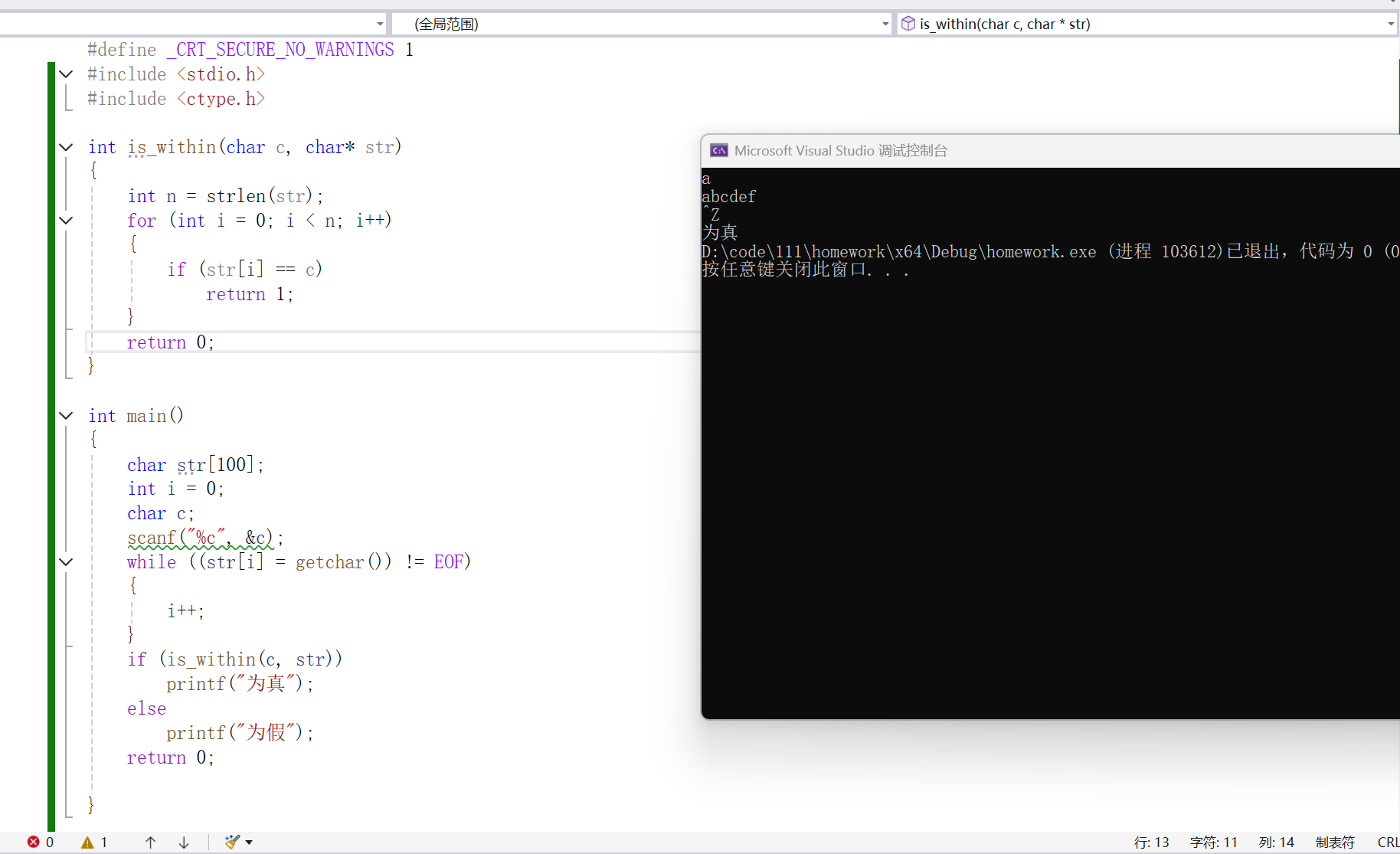The image size is (1400, 854).
Task: Collapse the while loop fold arrow
Action: point(67,562)
